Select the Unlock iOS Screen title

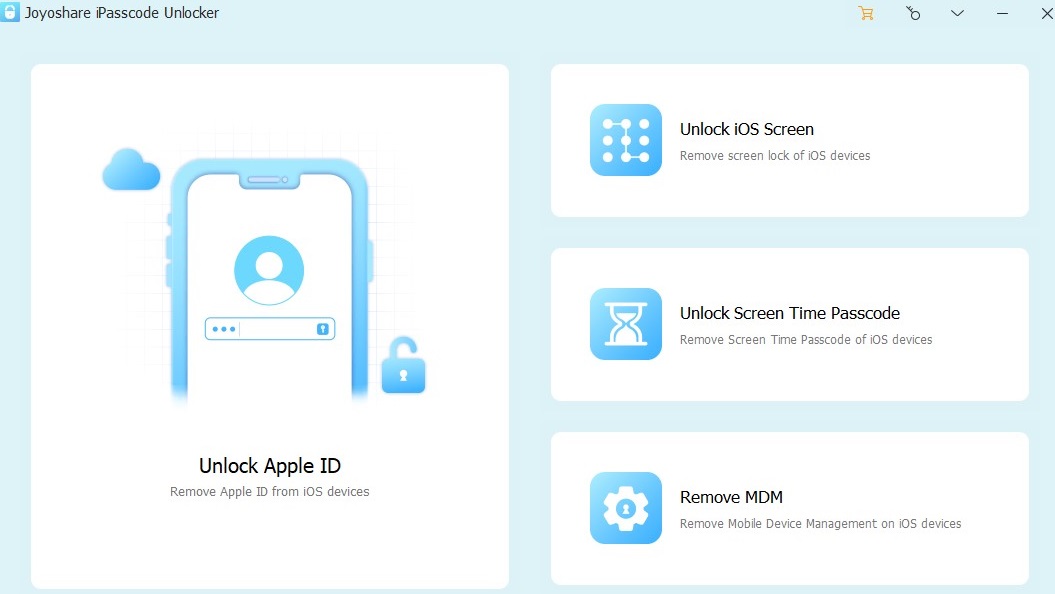point(747,129)
